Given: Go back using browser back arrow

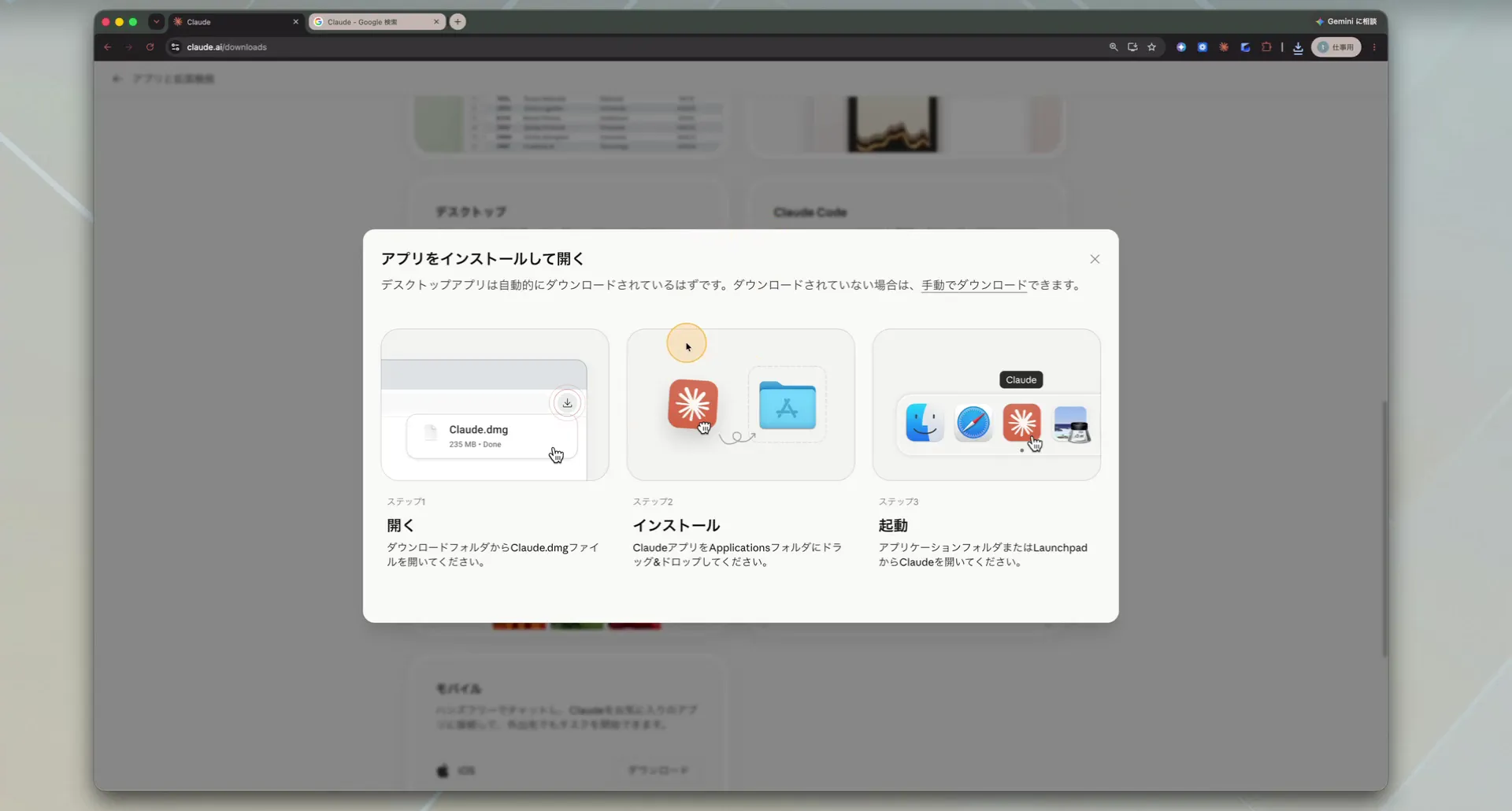Looking at the screenshot, I should click(108, 47).
